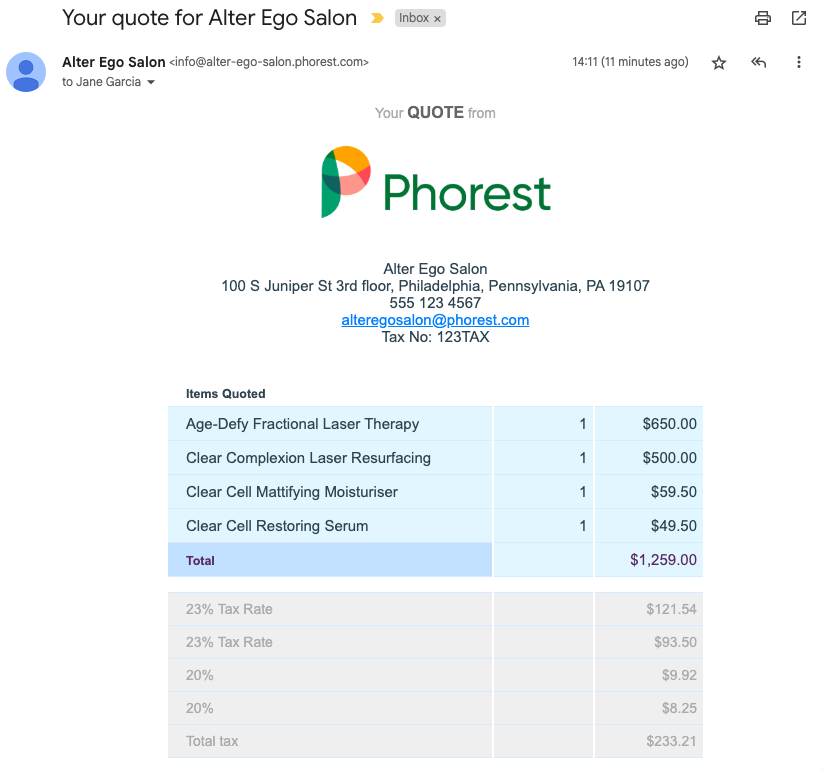Click the Clear Complexion Laser Resurfacing item
Image resolution: width=823 pixels, height=771 pixels.
(308, 458)
